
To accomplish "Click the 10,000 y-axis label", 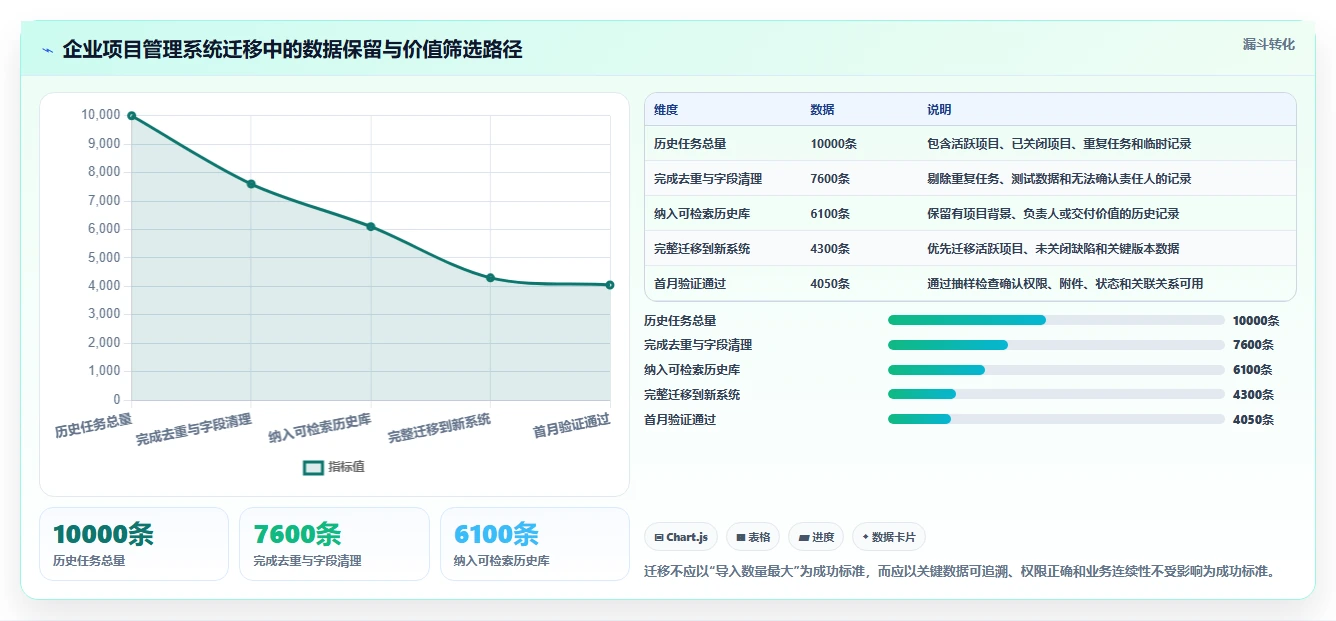I will click(x=100, y=115).
